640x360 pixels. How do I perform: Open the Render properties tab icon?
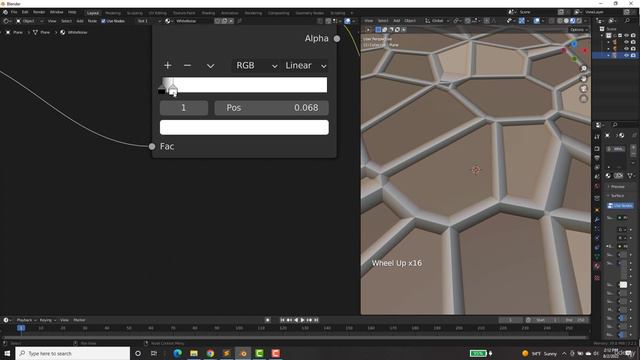coord(597,149)
